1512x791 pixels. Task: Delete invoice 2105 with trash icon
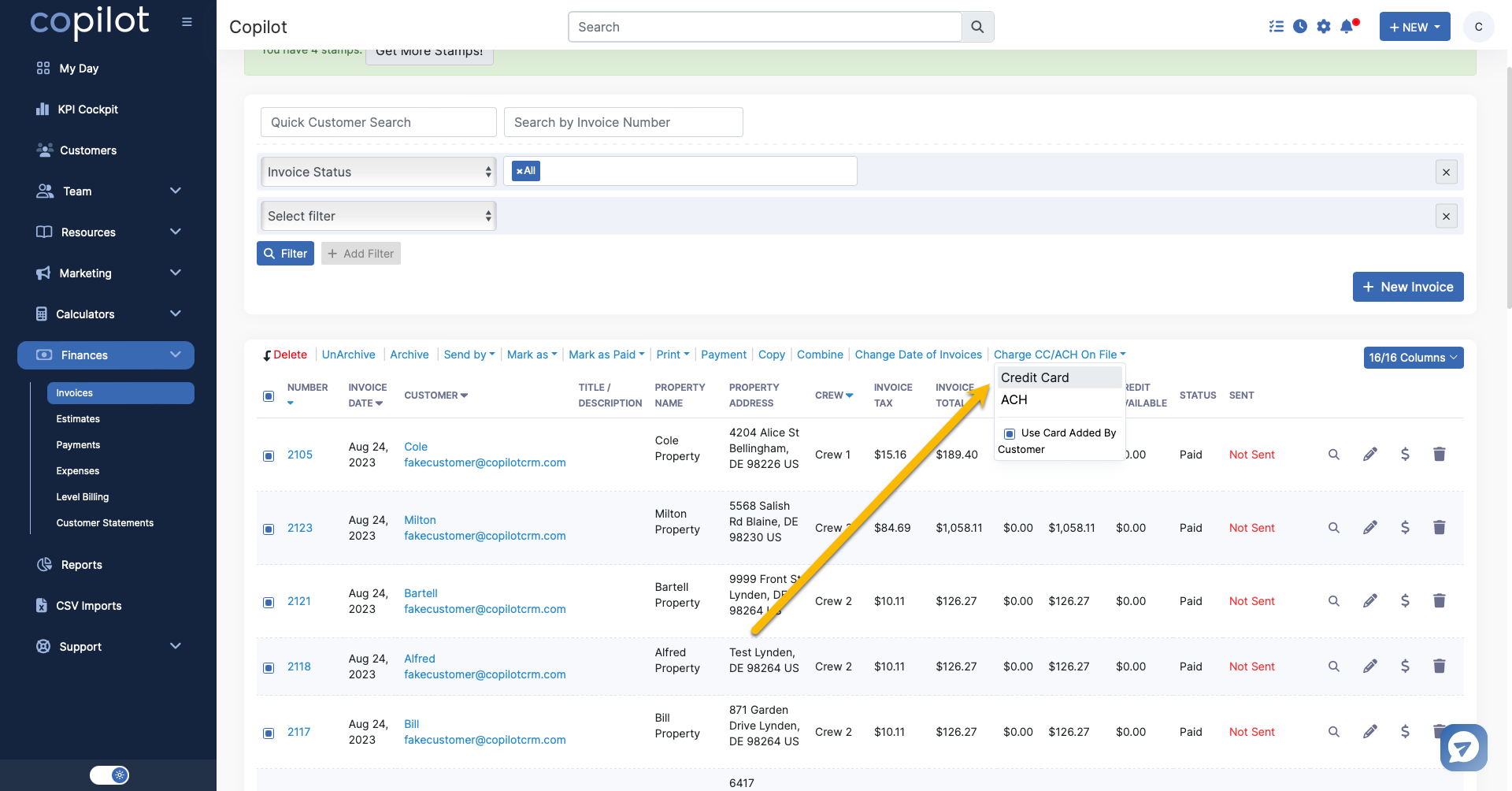click(x=1440, y=454)
